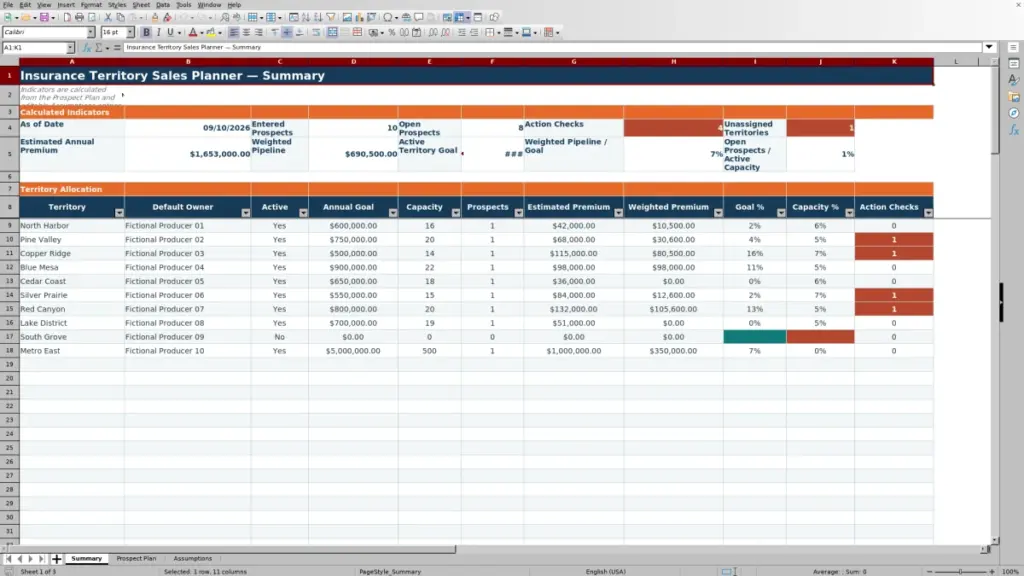Click the Name Box showing A1:K1

34,48
